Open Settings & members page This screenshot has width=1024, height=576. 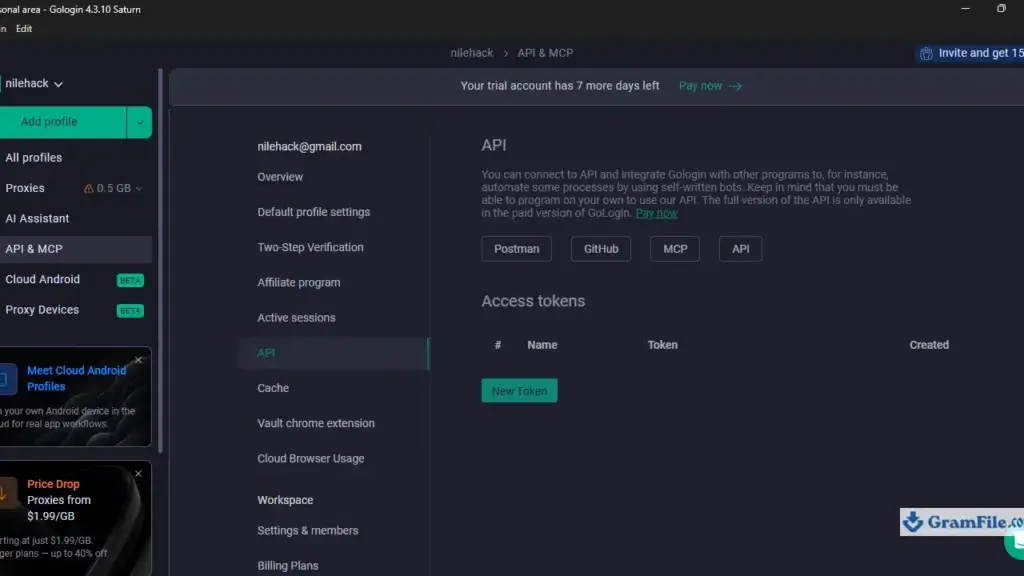click(x=308, y=530)
